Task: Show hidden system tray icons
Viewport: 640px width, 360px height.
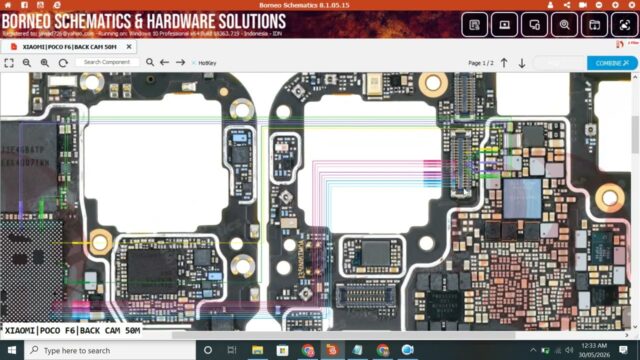Action: pyautogui.click(x=533, y=350)
